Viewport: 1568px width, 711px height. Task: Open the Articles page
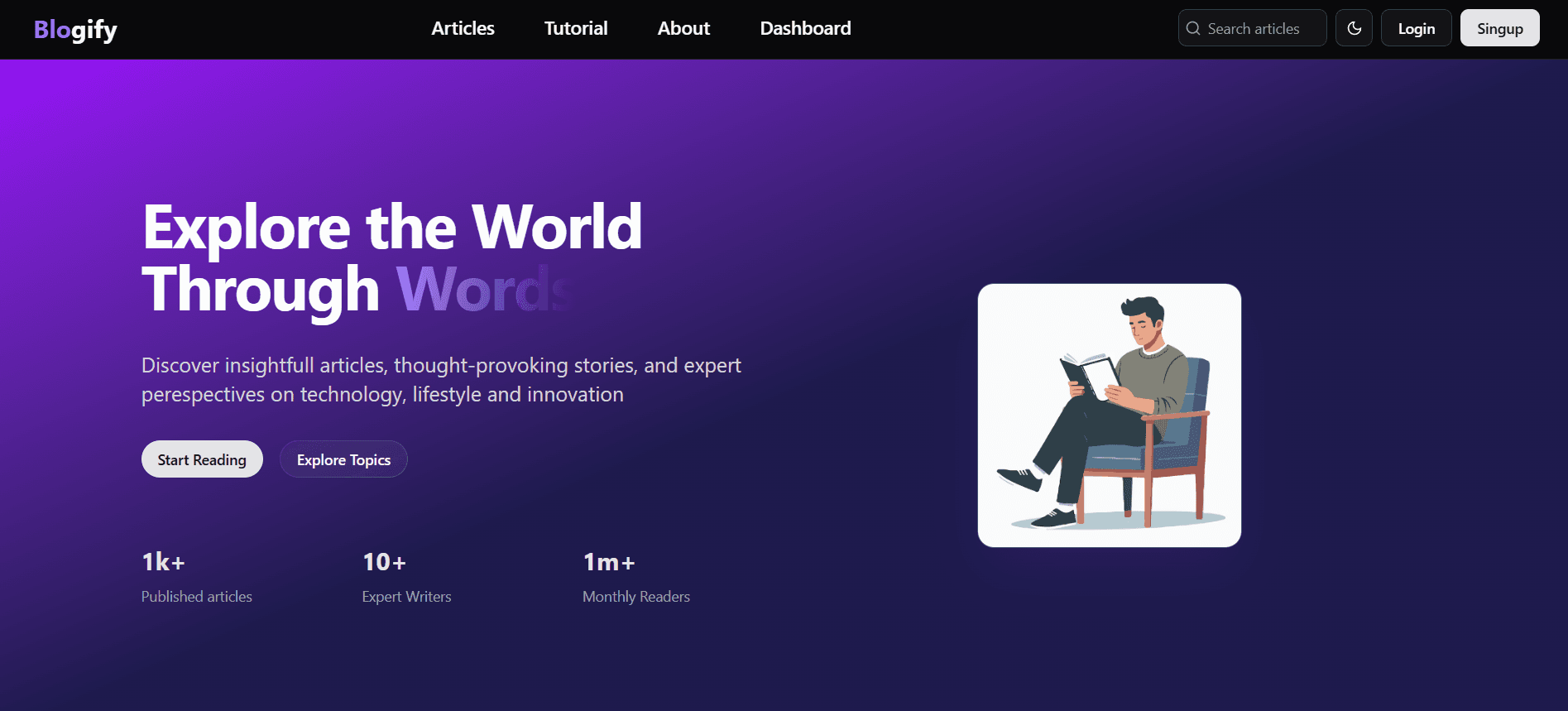pyautogui.click(x=463, y=28)
